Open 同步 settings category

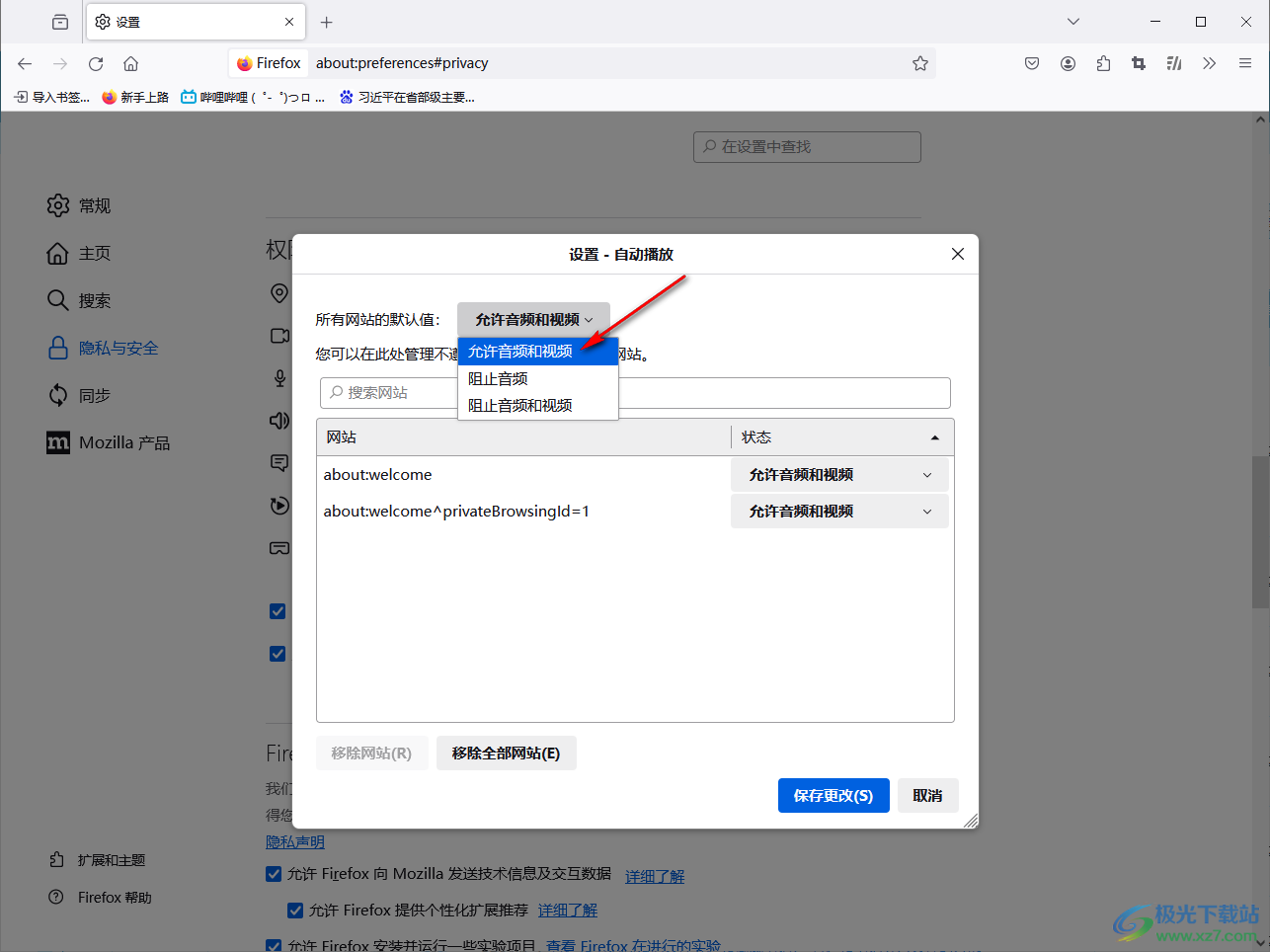[79, 395]
